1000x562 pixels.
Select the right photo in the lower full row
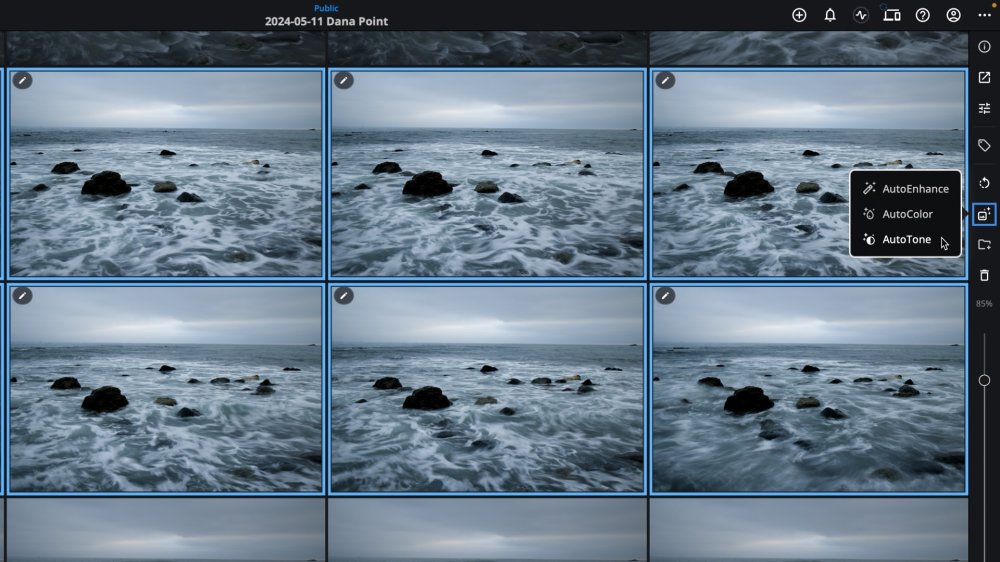pos(809,389)
